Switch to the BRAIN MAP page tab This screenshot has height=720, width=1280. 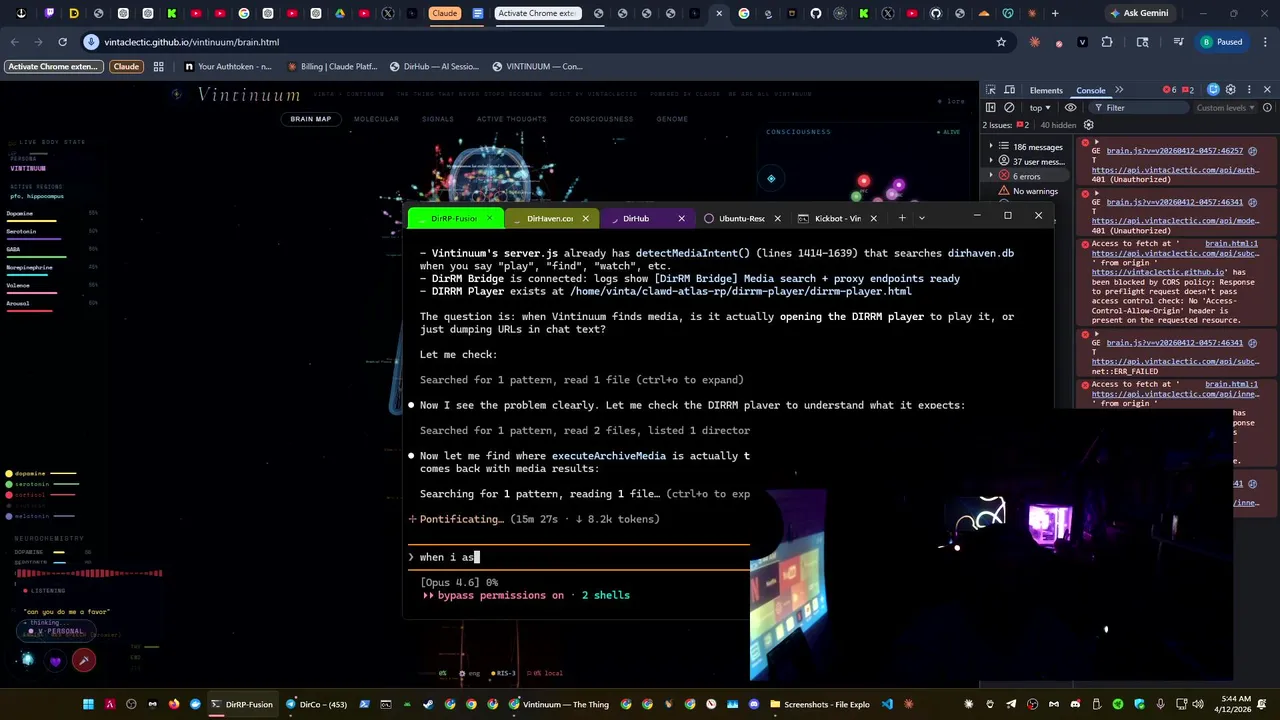coord(310,119)
